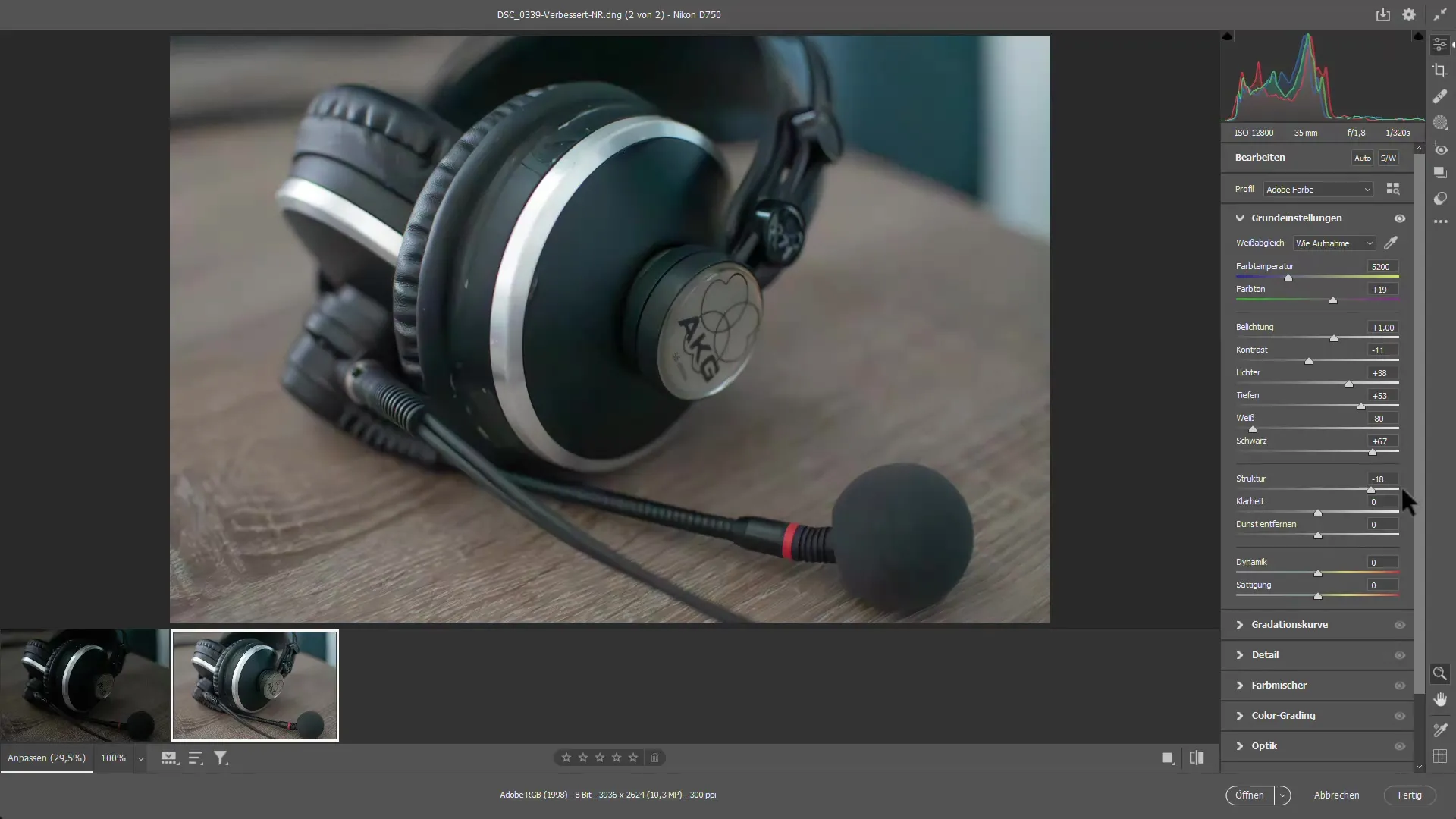The image size is (1456, 819).
Task: Open the Öffnen button options arrow
Action: coord(1282,795)
